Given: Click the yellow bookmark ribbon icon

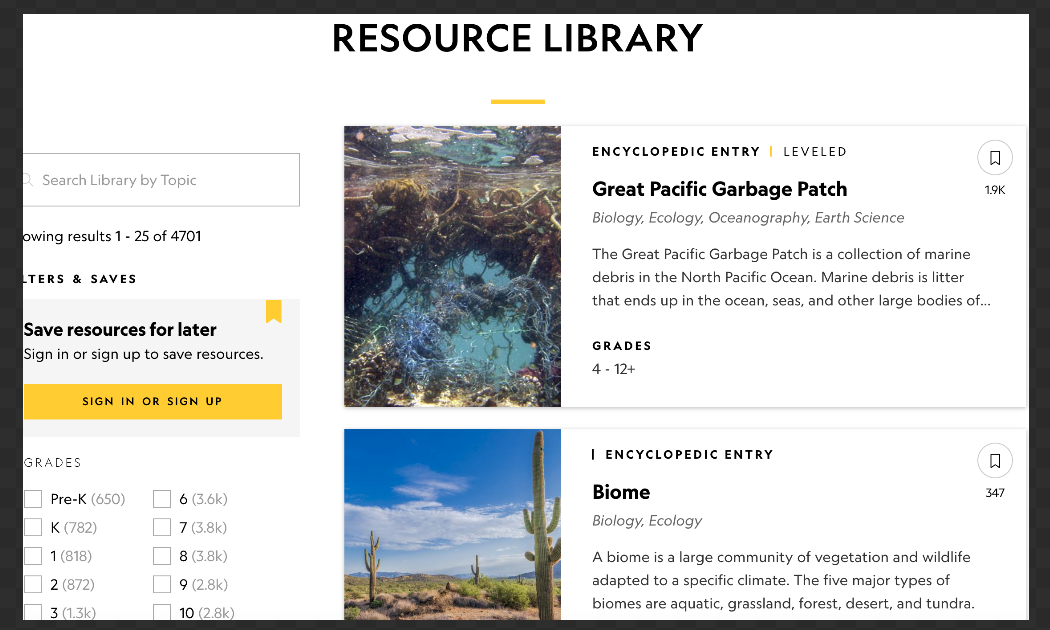Looking at the screenshot, I should [x=273, y=312].
